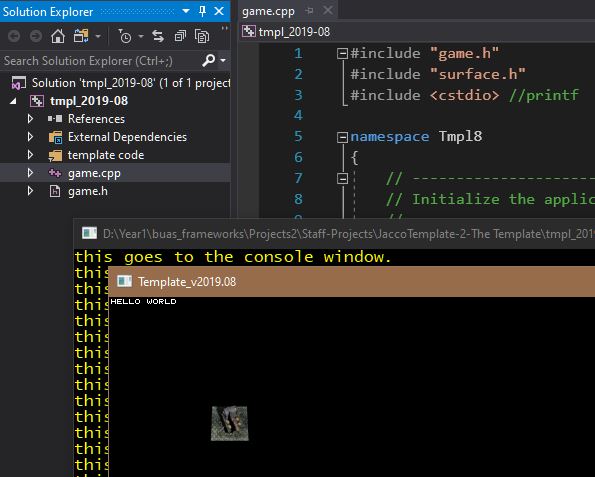Image resolution: width=595 pixels, height=477 pixels.
Task: Click the Back navigation arrow in Solution Explorer
Action: point(14,36)
